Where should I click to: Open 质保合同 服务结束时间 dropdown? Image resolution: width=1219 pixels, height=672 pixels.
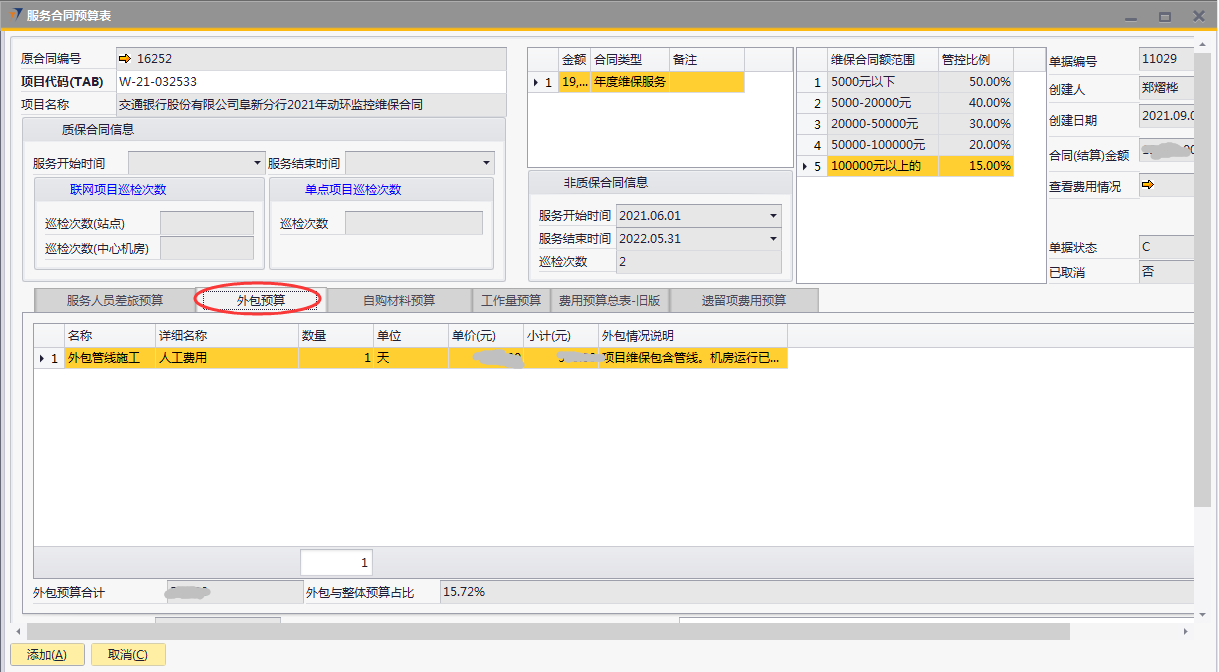486,163
